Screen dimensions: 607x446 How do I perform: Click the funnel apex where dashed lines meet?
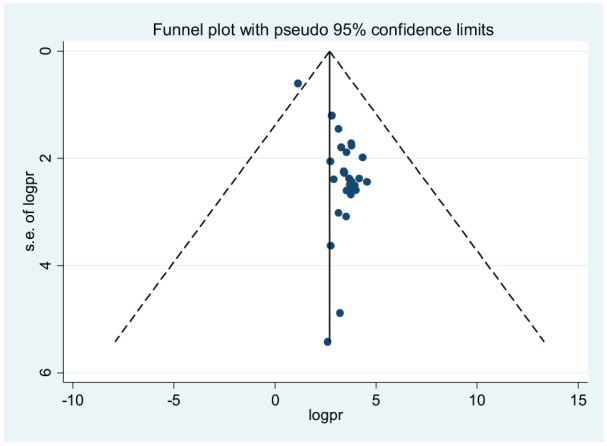click(x=330, y=51)
